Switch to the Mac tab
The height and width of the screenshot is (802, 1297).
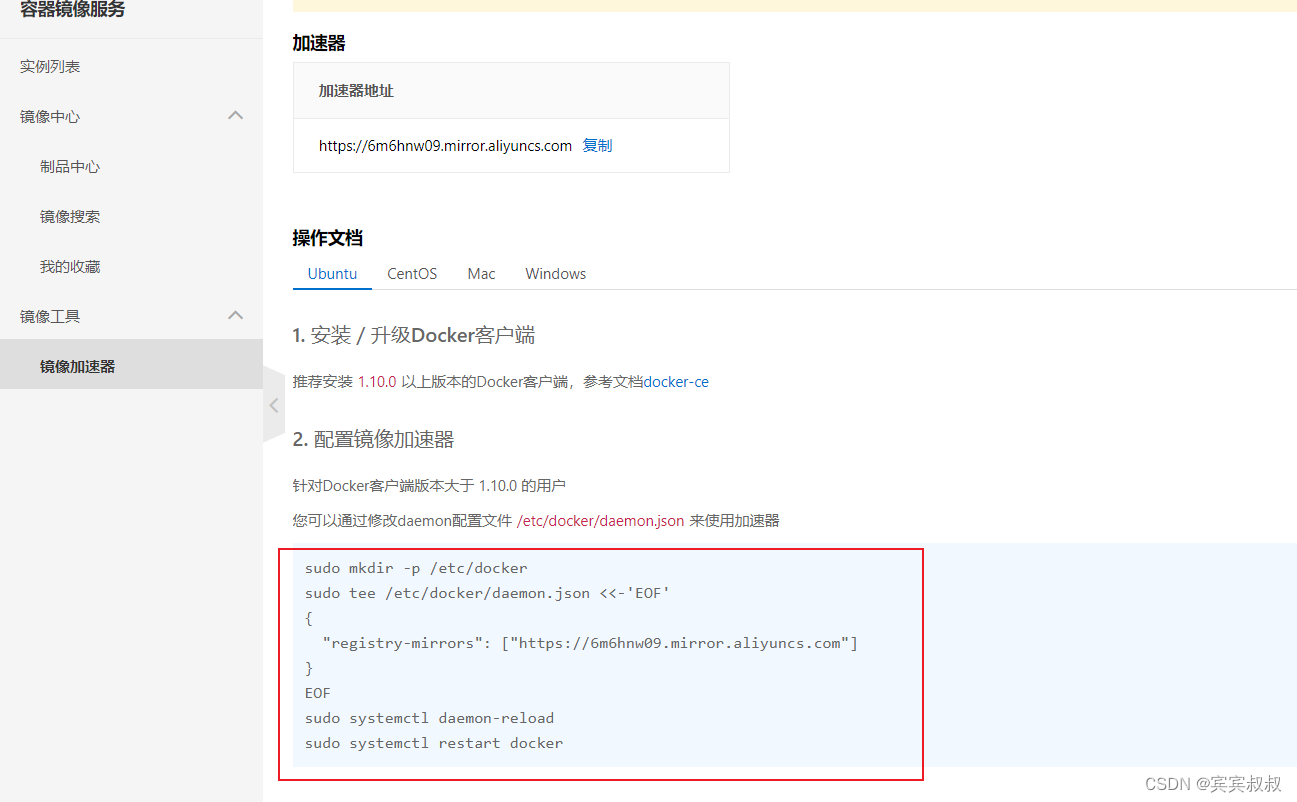(481, 273)
